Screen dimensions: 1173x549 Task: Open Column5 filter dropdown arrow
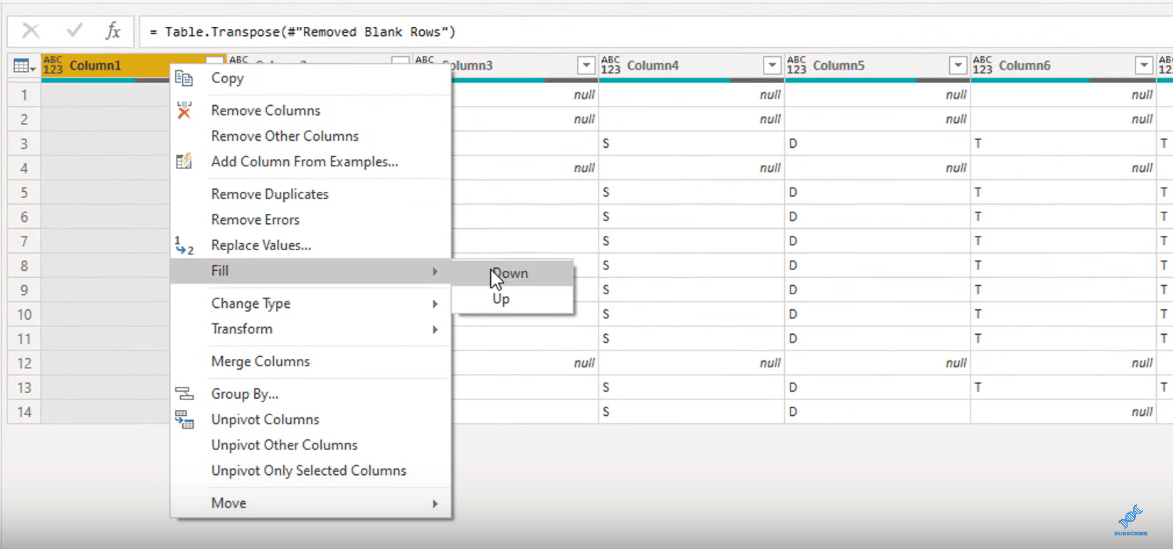tap(958, 66)
